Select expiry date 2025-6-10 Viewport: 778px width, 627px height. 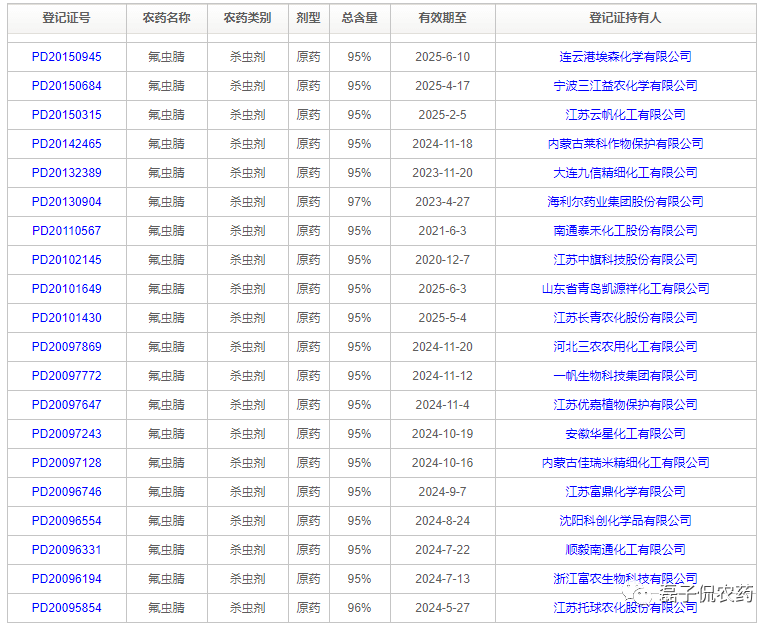443,57
